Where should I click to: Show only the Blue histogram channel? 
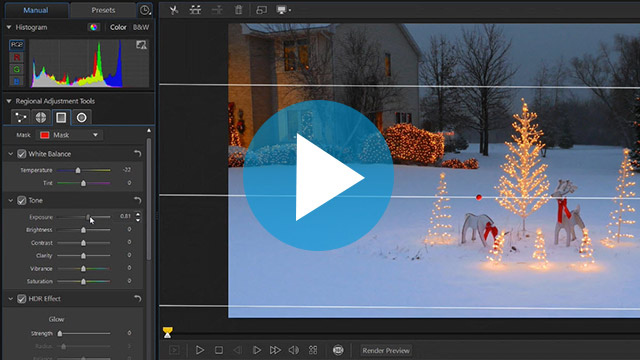(17, 82)
